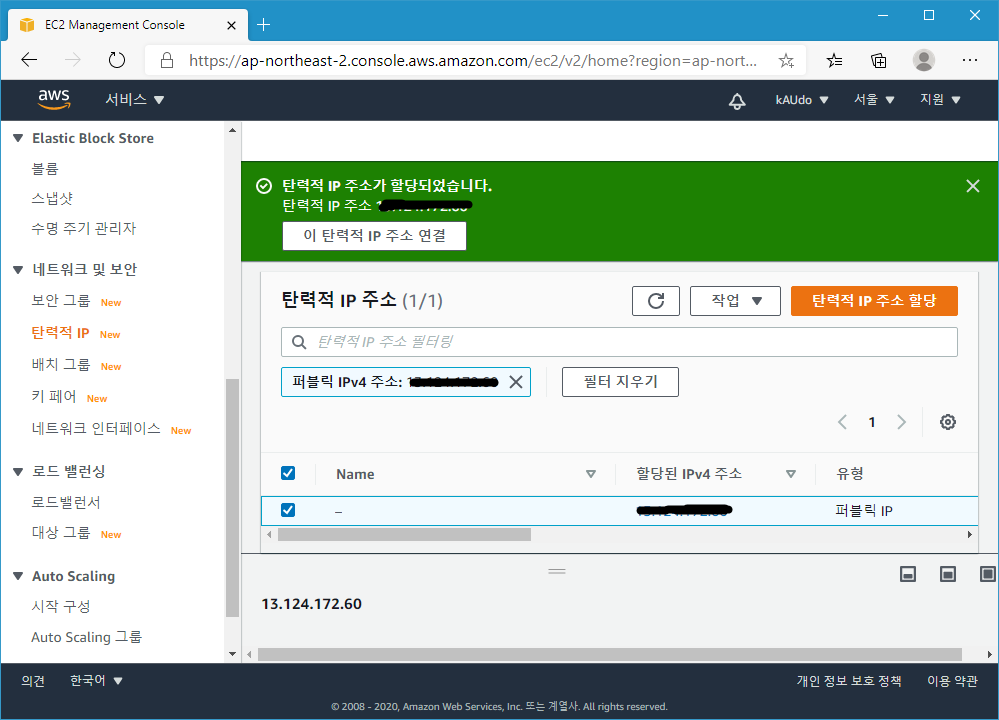Open the 의견 feedback link in footer

(33, 680)
